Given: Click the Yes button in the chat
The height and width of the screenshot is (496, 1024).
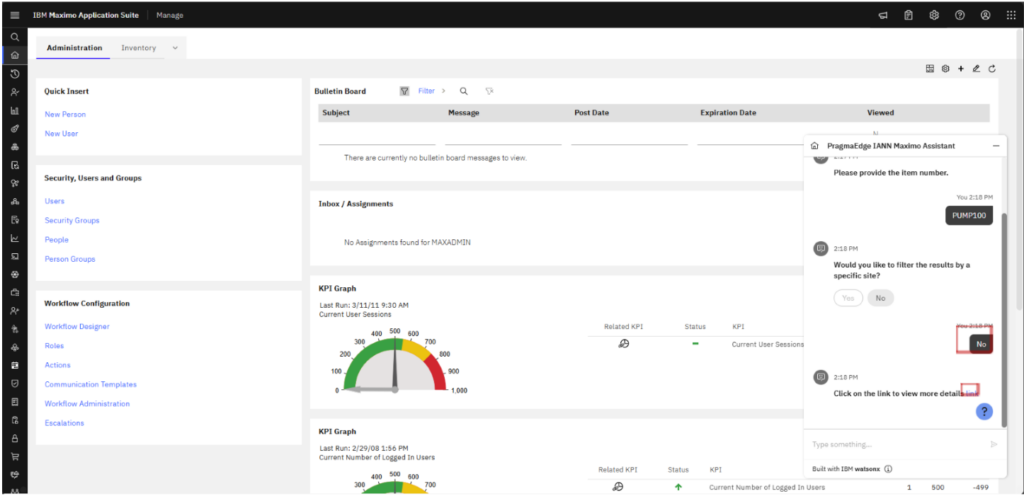Looking at the screenshot, I should pos(848,298).
